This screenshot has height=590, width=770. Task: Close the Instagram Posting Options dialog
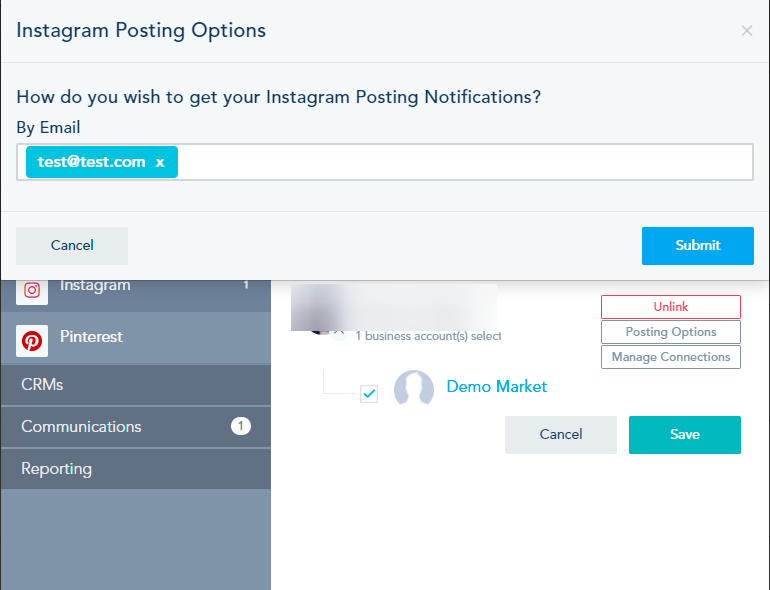coord(746,30)
